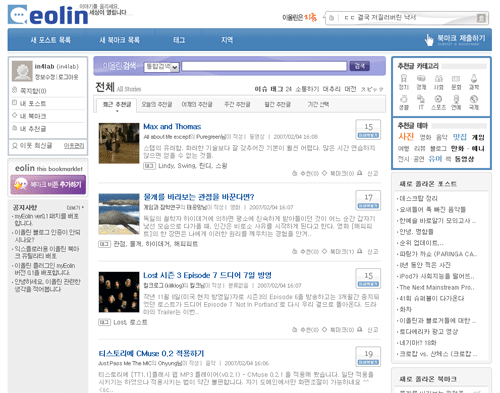The image size is (500, 393).
Task: Select the 어제의 추천글 tab
Action: (x=197, y=105)
